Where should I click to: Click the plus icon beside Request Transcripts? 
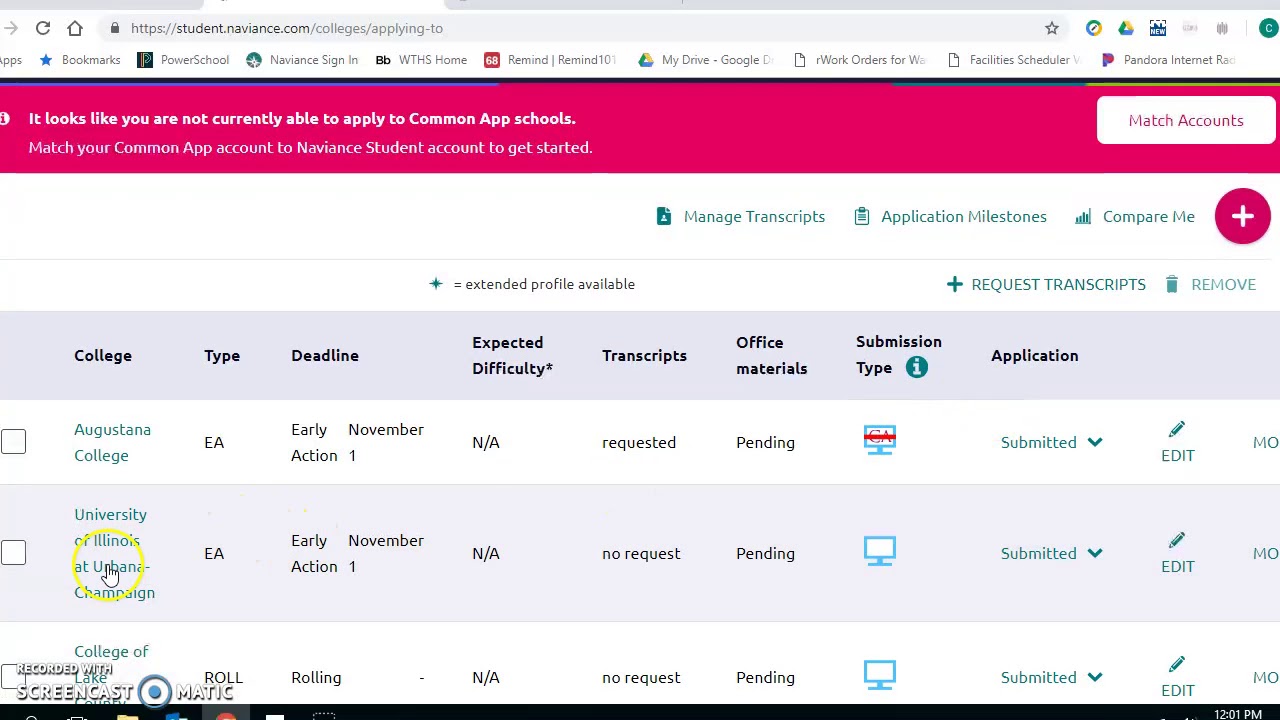click(x=954, y=284)
